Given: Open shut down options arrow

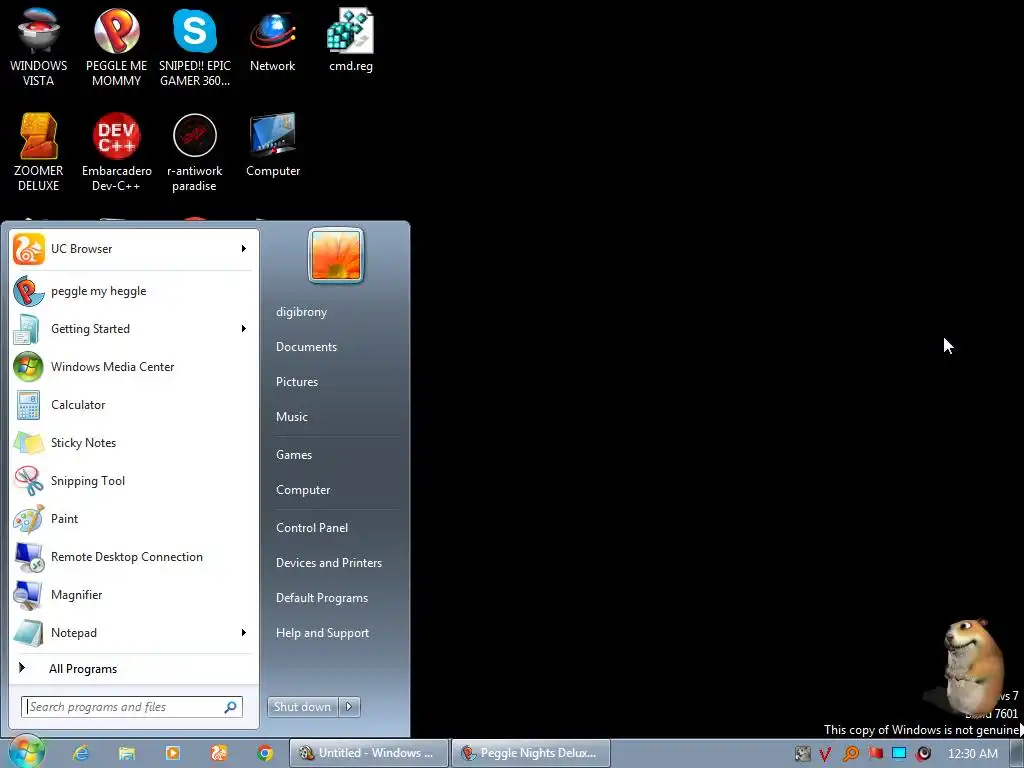Looking at the screenshot, I should pyautogui.click(x=349, y=707).
